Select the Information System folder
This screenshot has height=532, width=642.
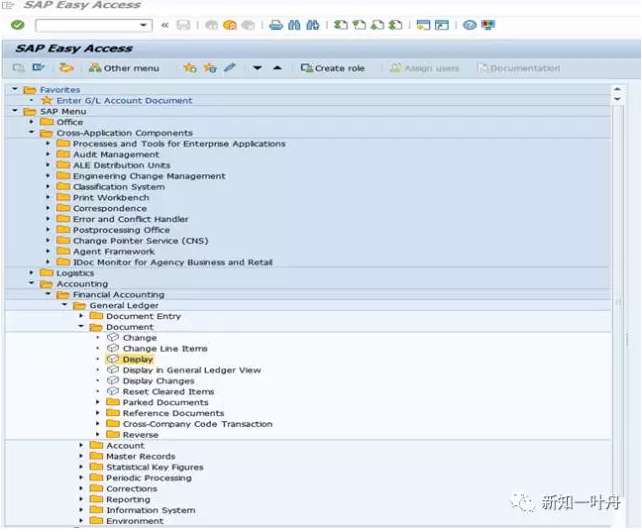[151, 510]
